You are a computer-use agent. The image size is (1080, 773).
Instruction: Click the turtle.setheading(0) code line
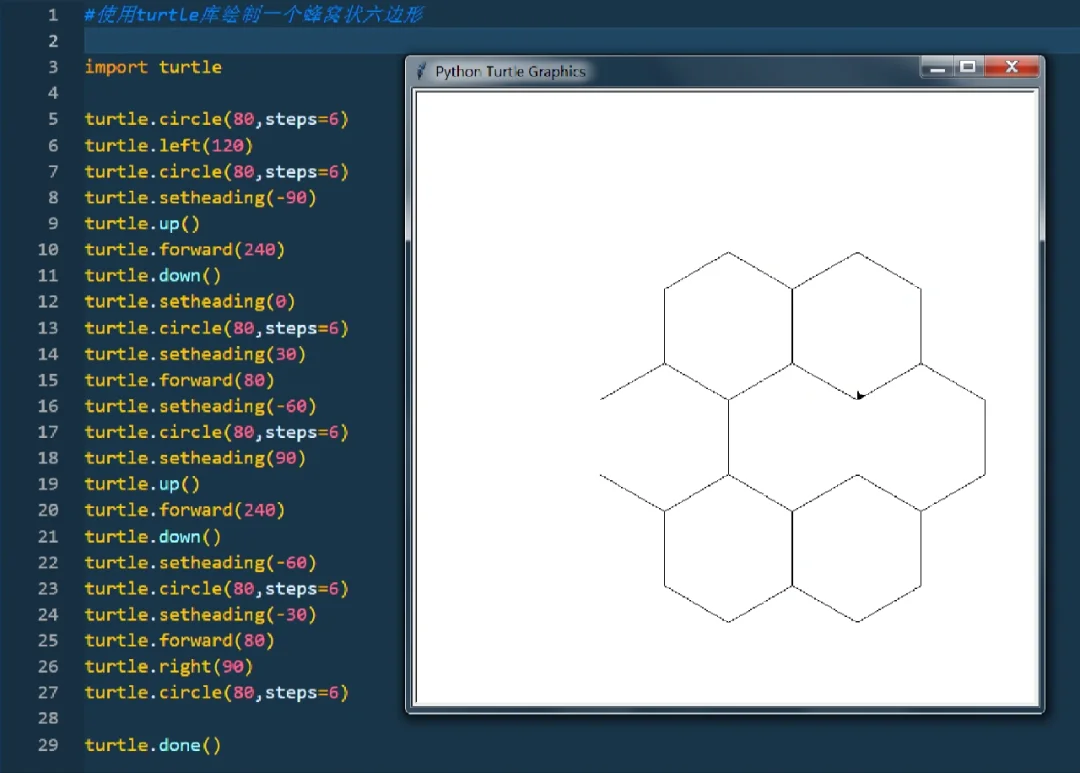(x=190, y=302)
